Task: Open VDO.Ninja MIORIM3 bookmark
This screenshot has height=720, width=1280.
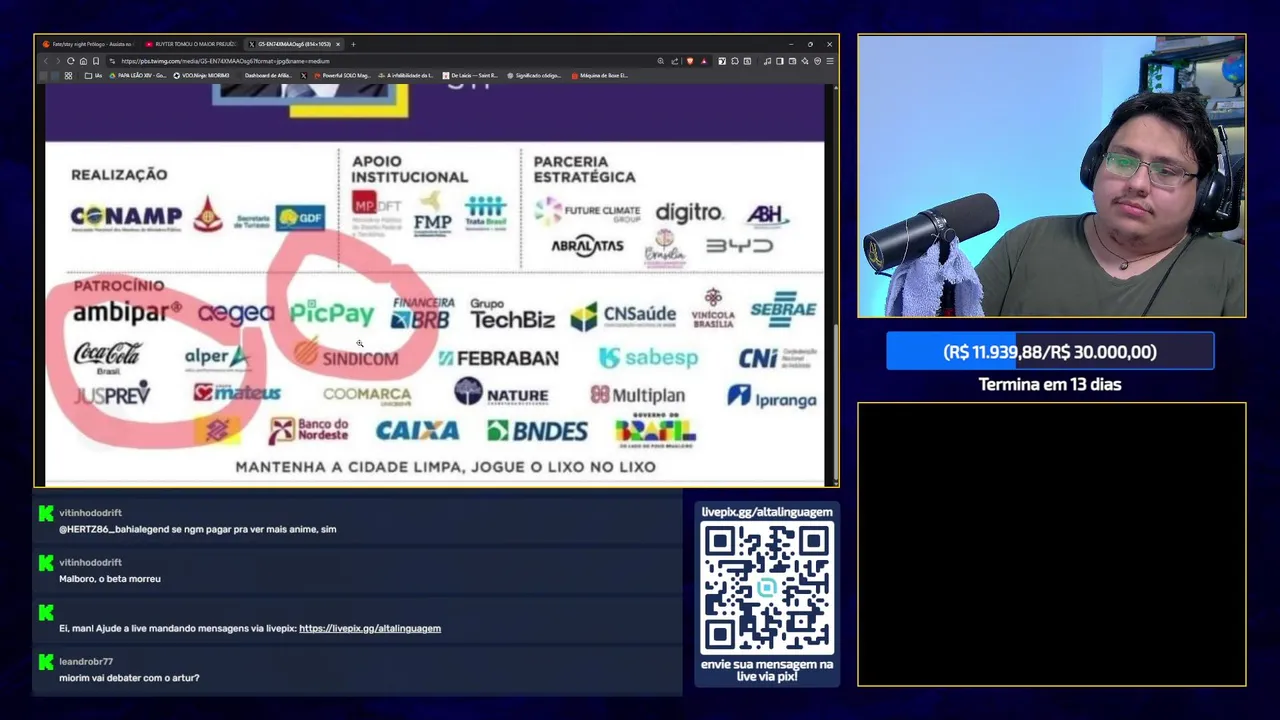Action: click(x=202, y=75)
